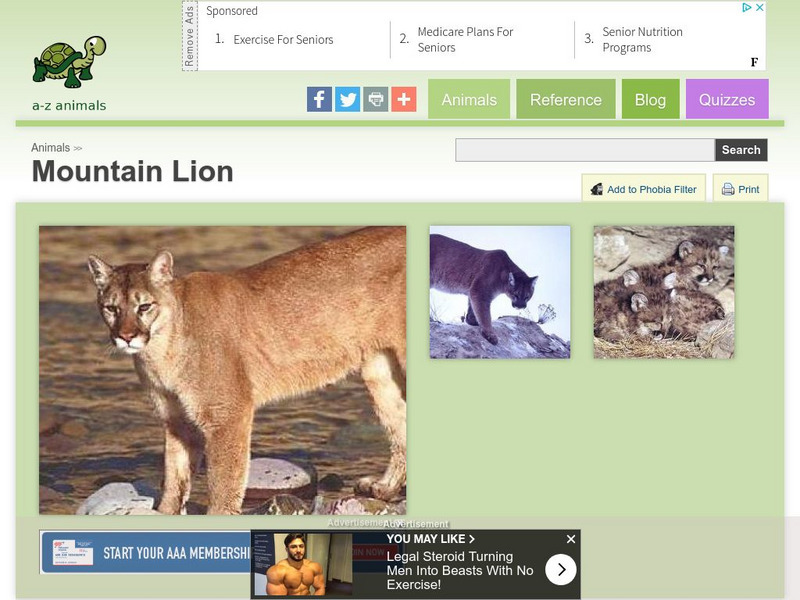Go to the Blog section
Screen dimensions: 800x600
651,99
